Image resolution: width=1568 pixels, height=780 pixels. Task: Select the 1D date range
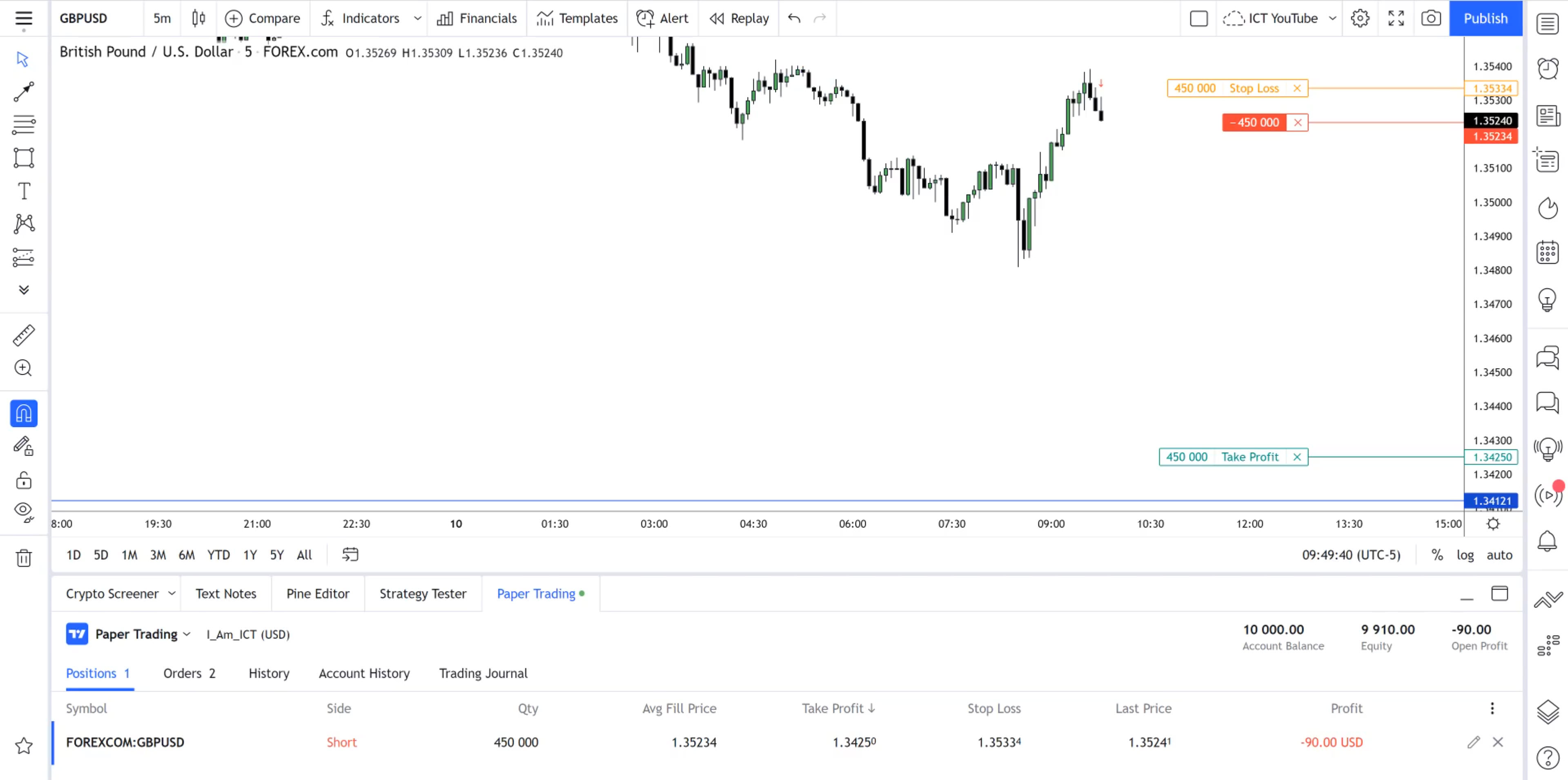coord(73,555)
